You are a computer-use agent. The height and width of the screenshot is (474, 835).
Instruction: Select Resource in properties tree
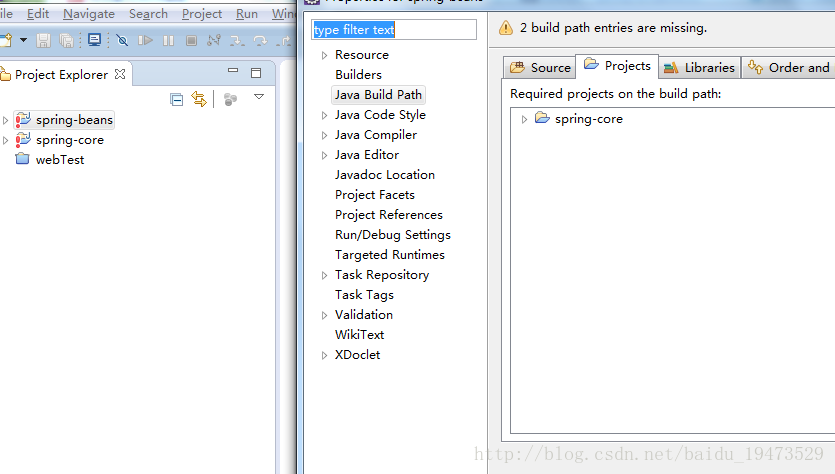(362, 55)
